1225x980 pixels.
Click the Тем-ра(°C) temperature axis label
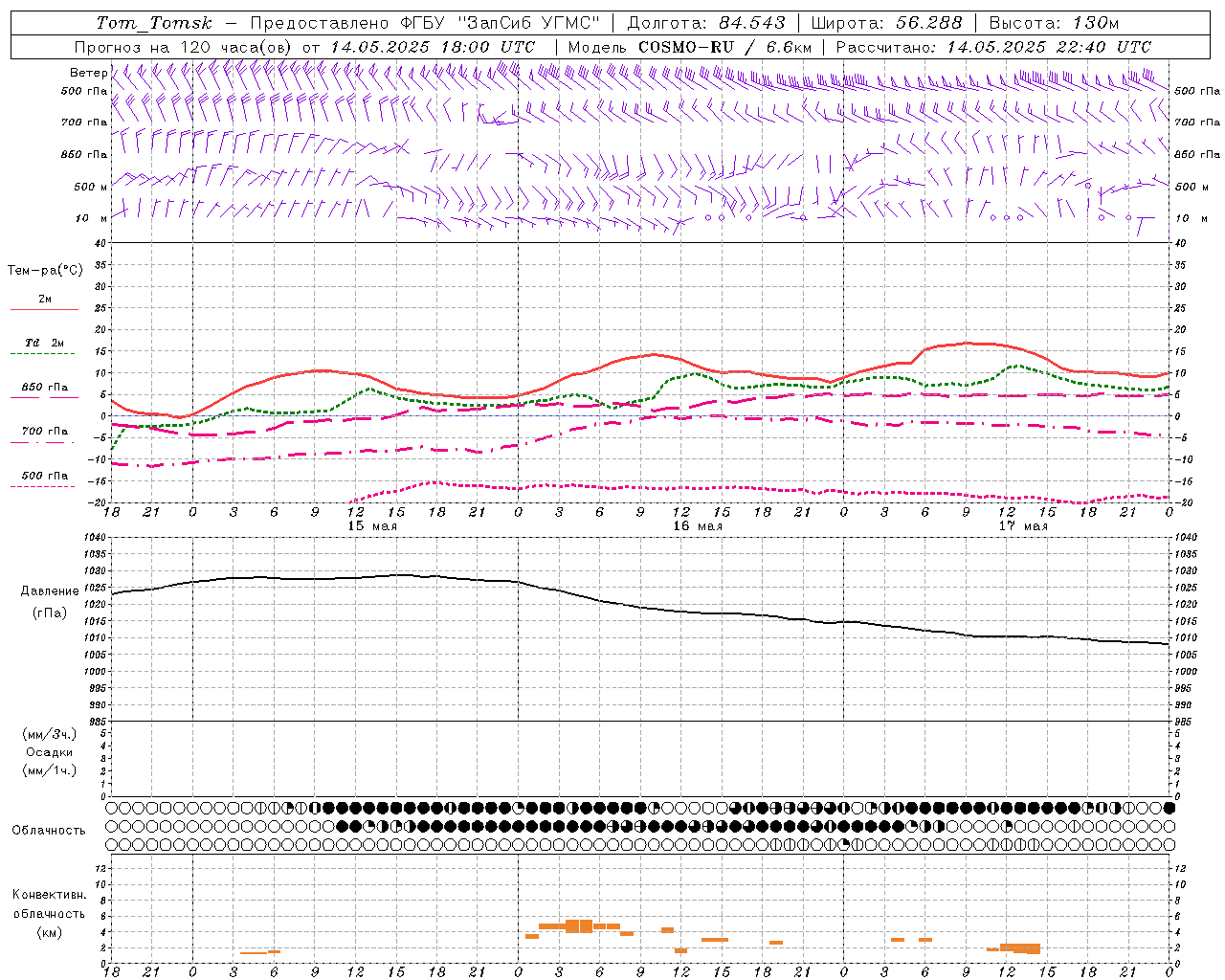coord(45,271)
